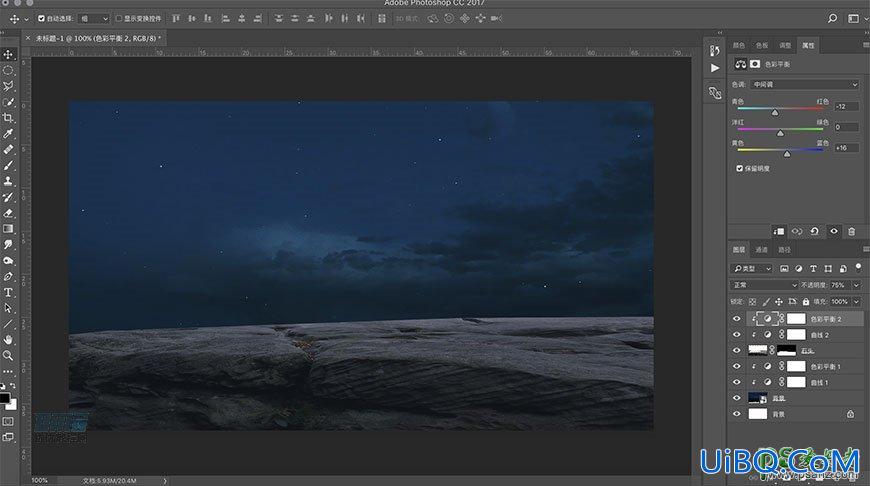Select the Elliptical Marquee tool
The height and width of the screenshot is (486, 870).
point(8,70)
